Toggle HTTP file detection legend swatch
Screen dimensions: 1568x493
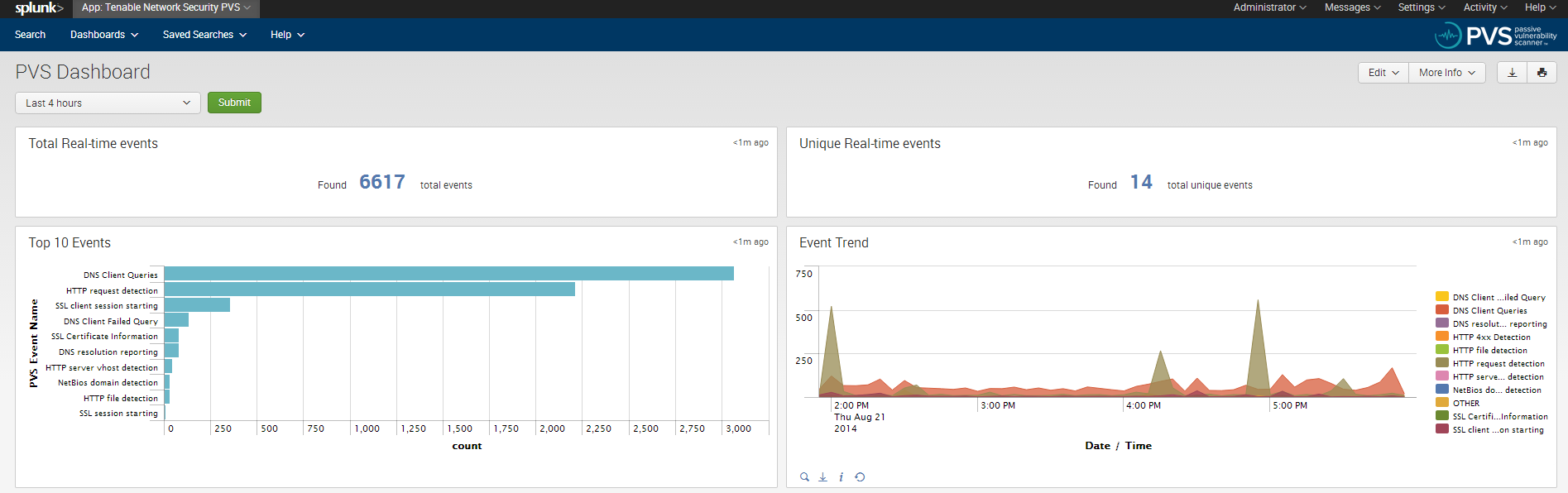[x=1442, y=349]
